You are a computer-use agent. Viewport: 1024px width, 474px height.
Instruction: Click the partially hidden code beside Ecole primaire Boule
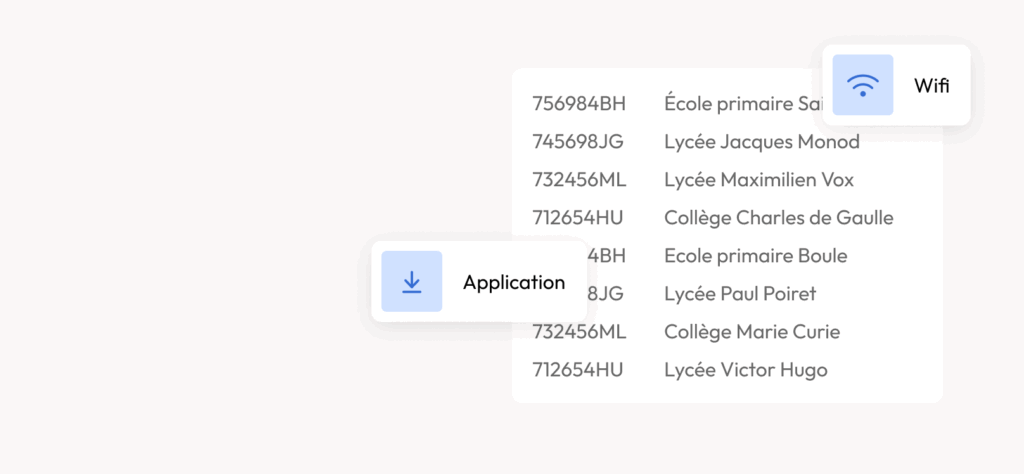[x=606, y=256]
